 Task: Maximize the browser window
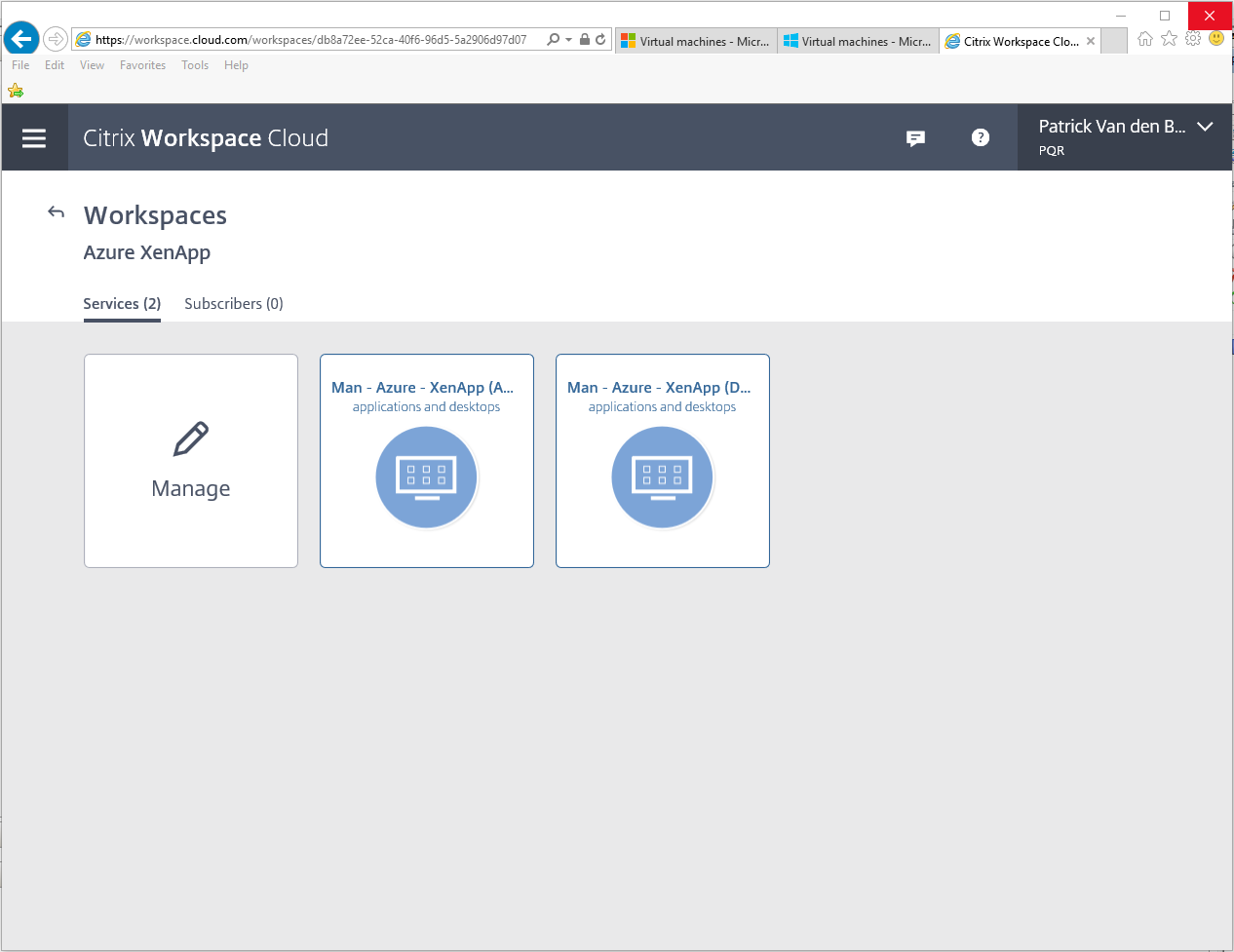(x=1165, y=16)
